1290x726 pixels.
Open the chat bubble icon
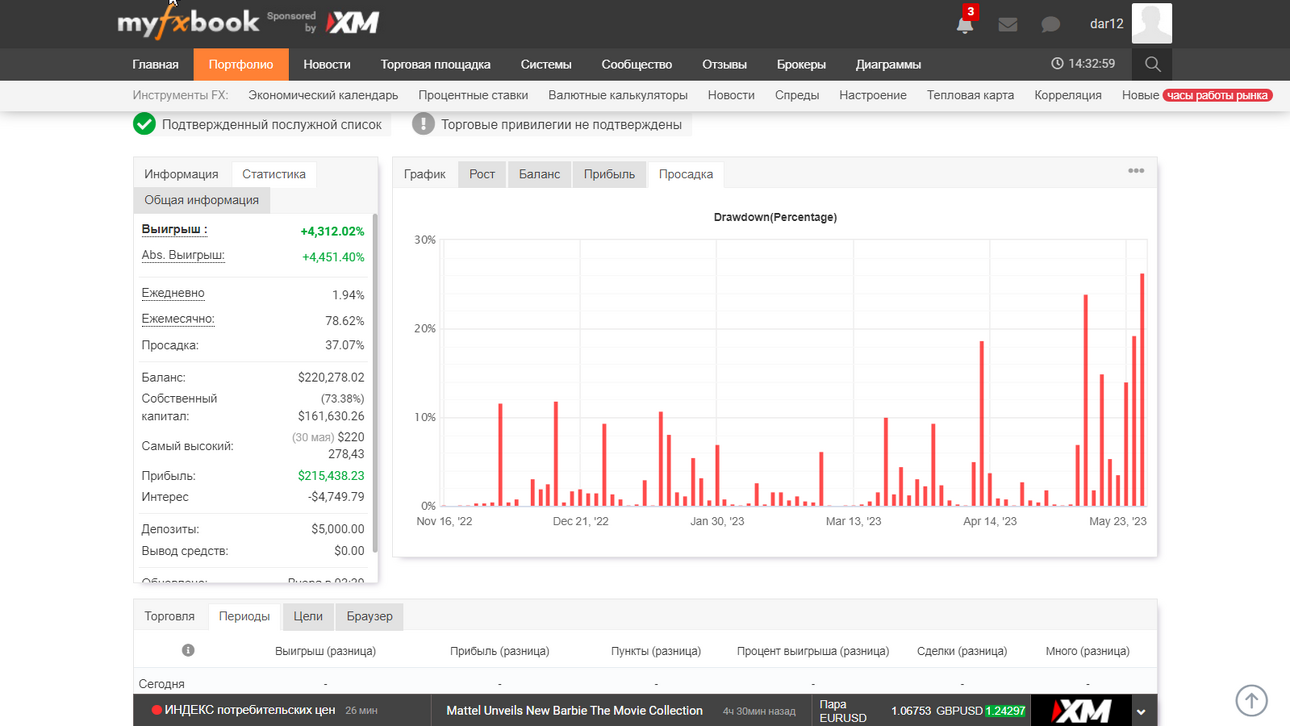pos(1050,24)
